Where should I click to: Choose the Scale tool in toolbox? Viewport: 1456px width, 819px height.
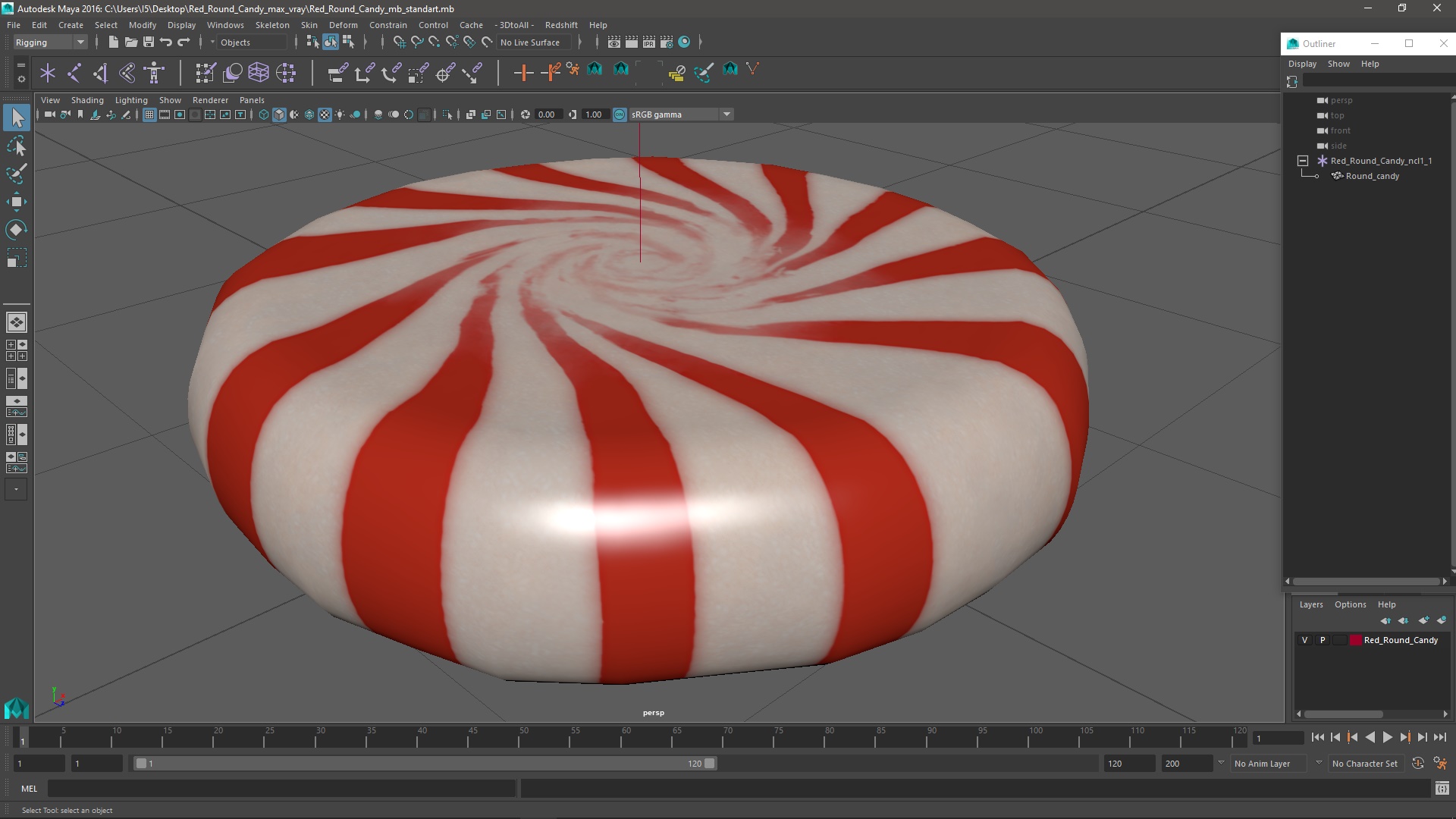coord(17,258)
